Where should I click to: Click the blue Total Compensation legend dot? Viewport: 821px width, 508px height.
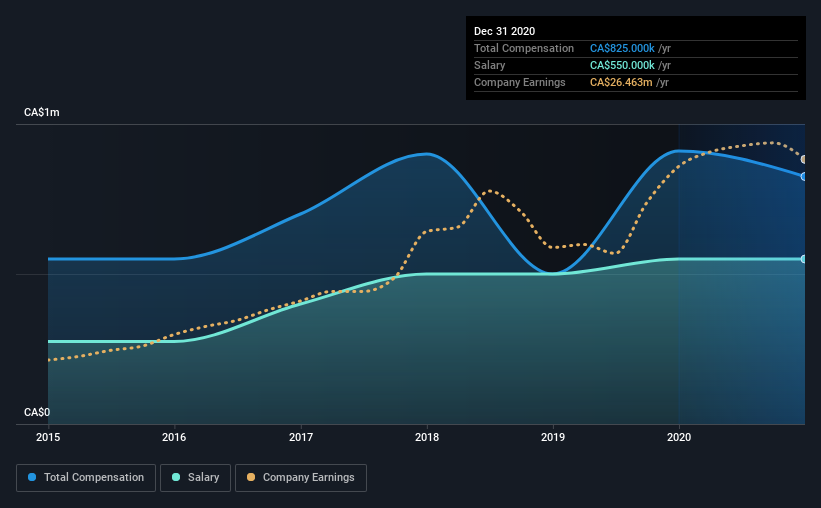click(x=32, y=477)
